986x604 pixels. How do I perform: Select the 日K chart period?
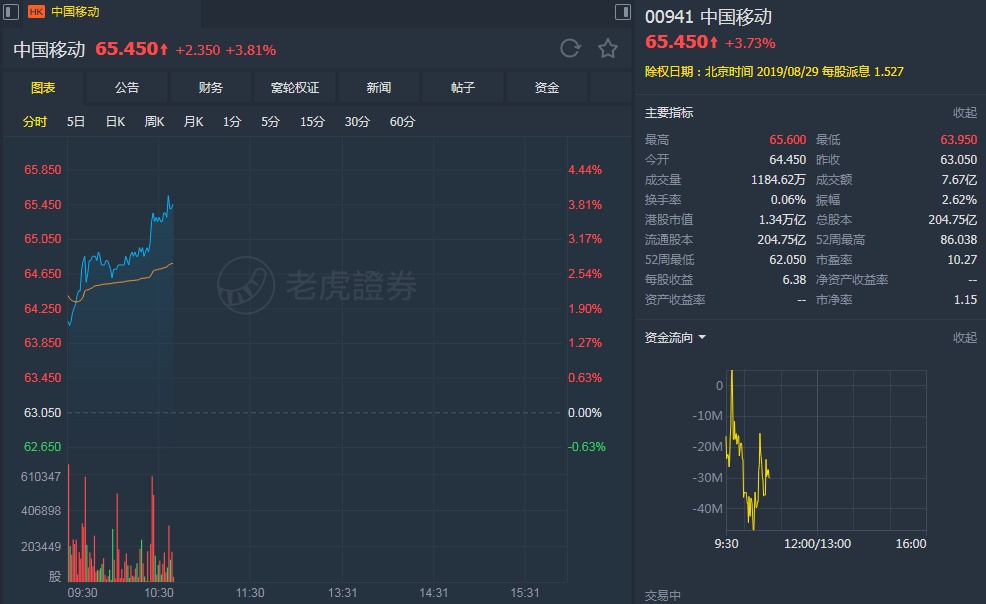point(115,122)
